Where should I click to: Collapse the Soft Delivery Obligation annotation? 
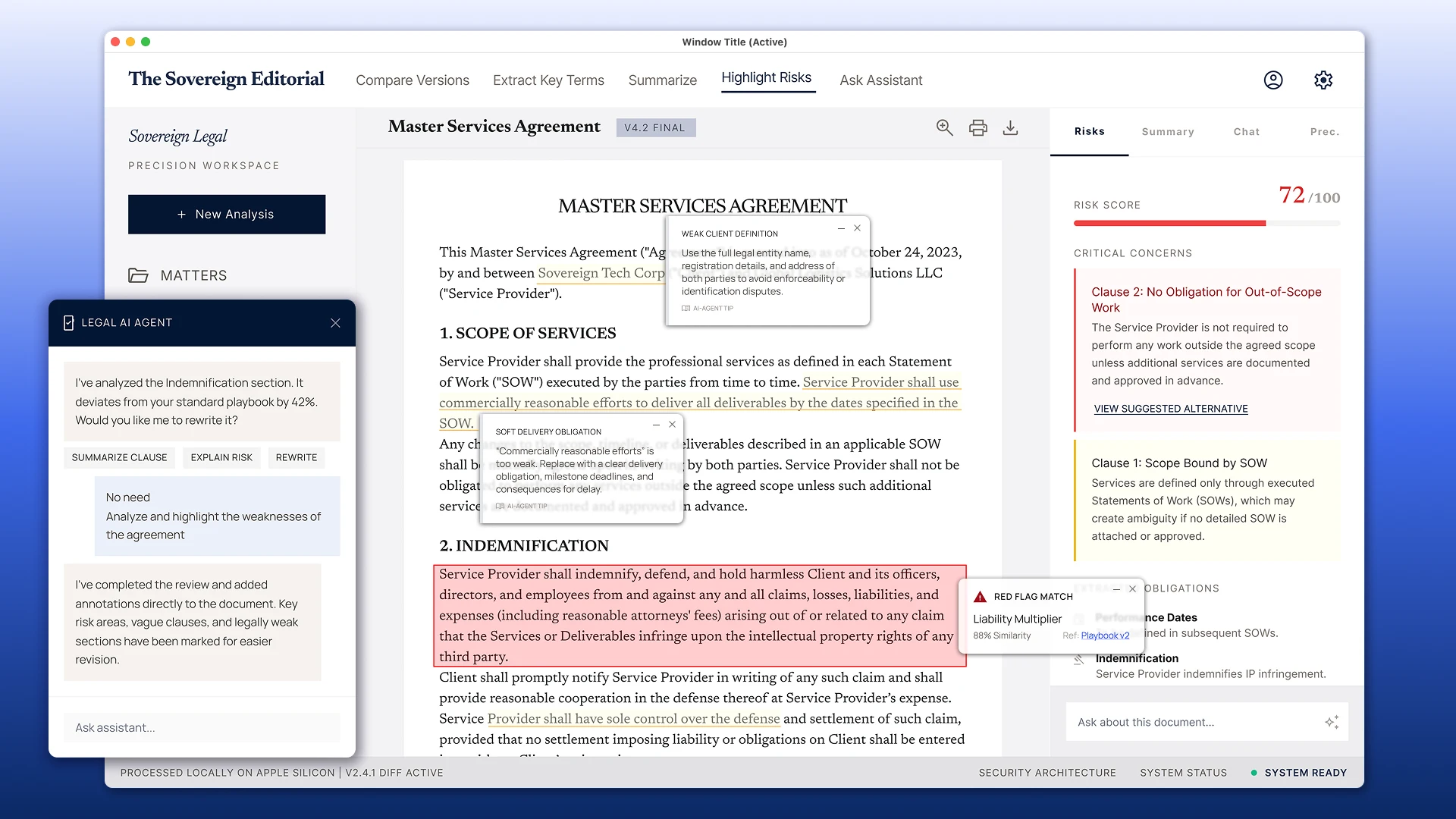[657, 425]
